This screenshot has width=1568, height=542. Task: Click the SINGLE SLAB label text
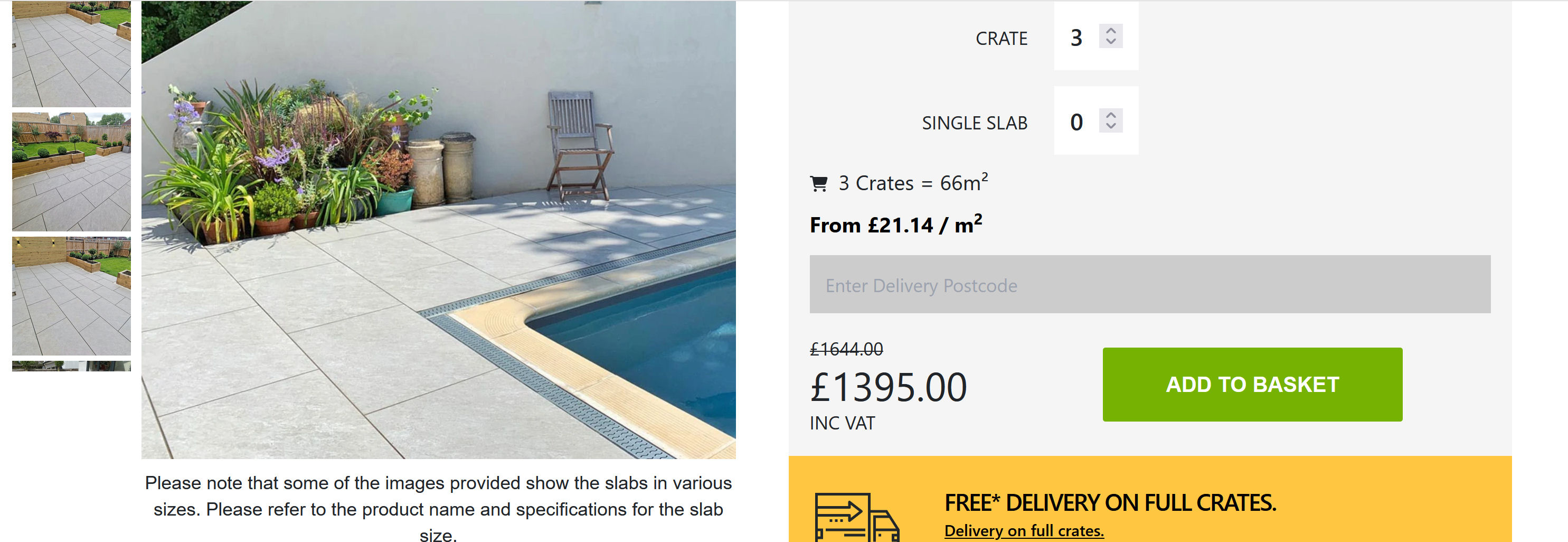coord(974,123)
